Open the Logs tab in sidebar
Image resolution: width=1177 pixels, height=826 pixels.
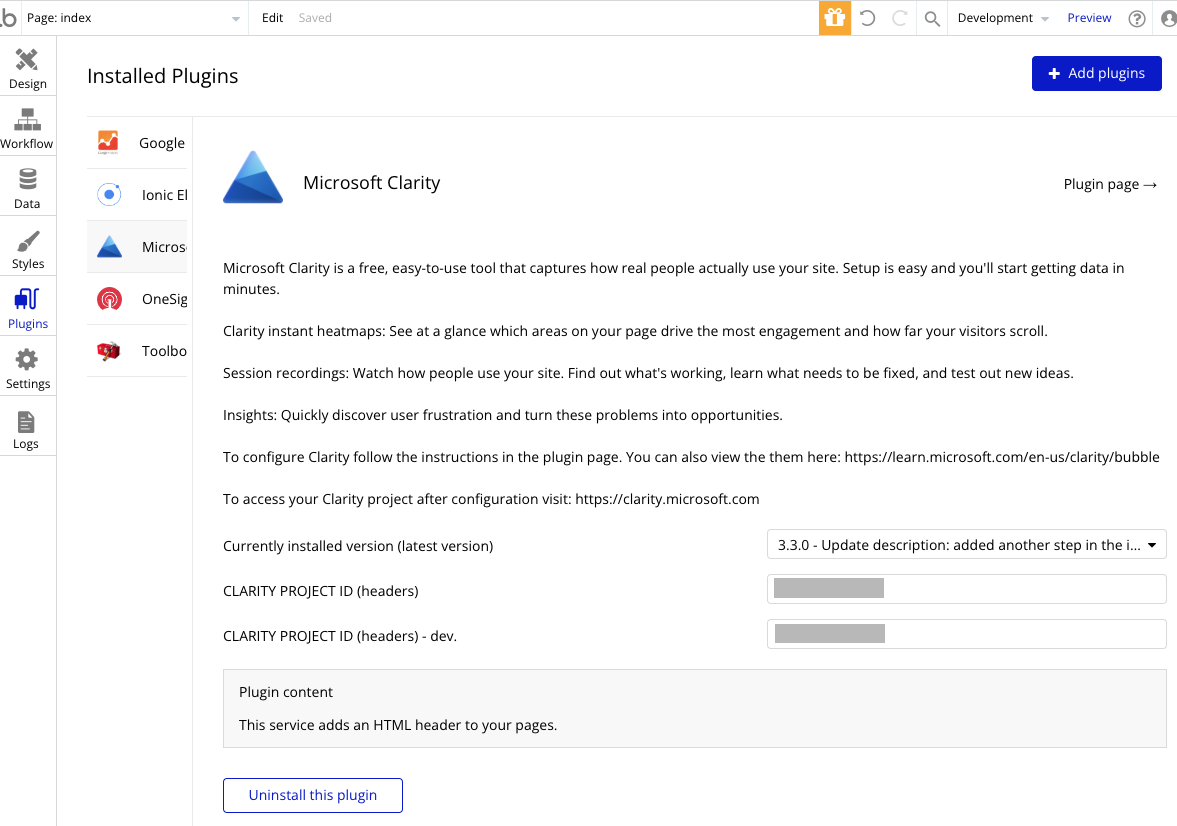(x=28, y=430)
